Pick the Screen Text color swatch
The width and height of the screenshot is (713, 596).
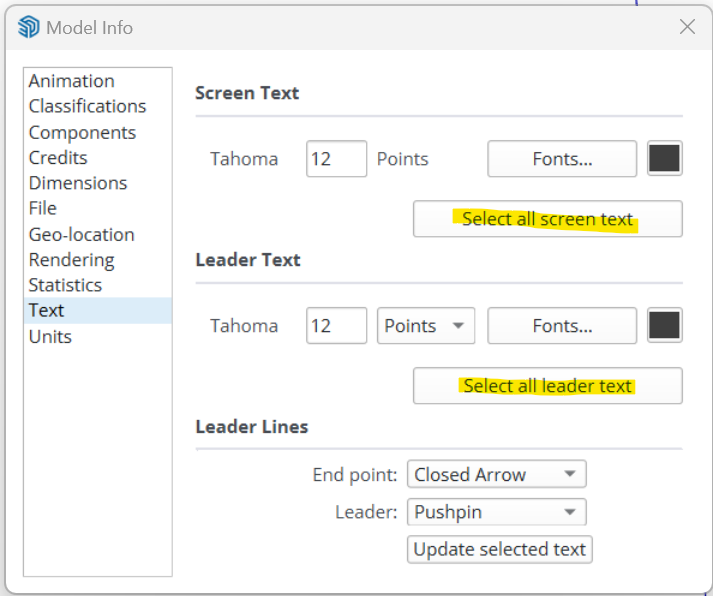pyautogui.click(x=664, y=158)
